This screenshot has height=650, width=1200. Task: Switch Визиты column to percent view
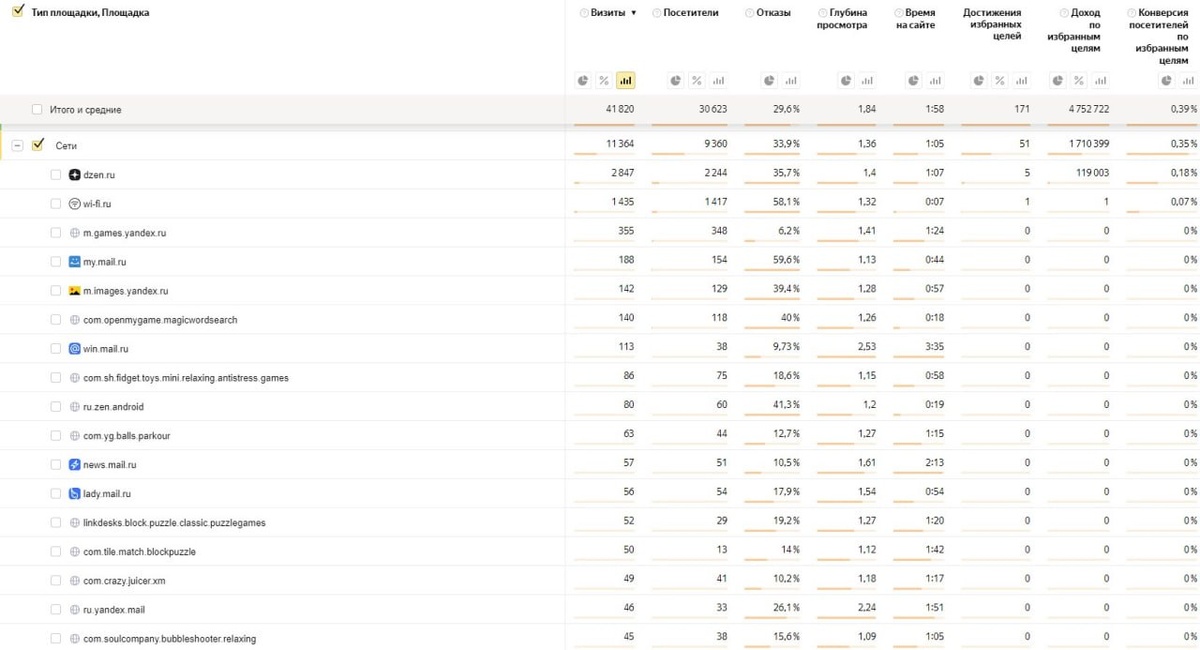coord(604,80)
